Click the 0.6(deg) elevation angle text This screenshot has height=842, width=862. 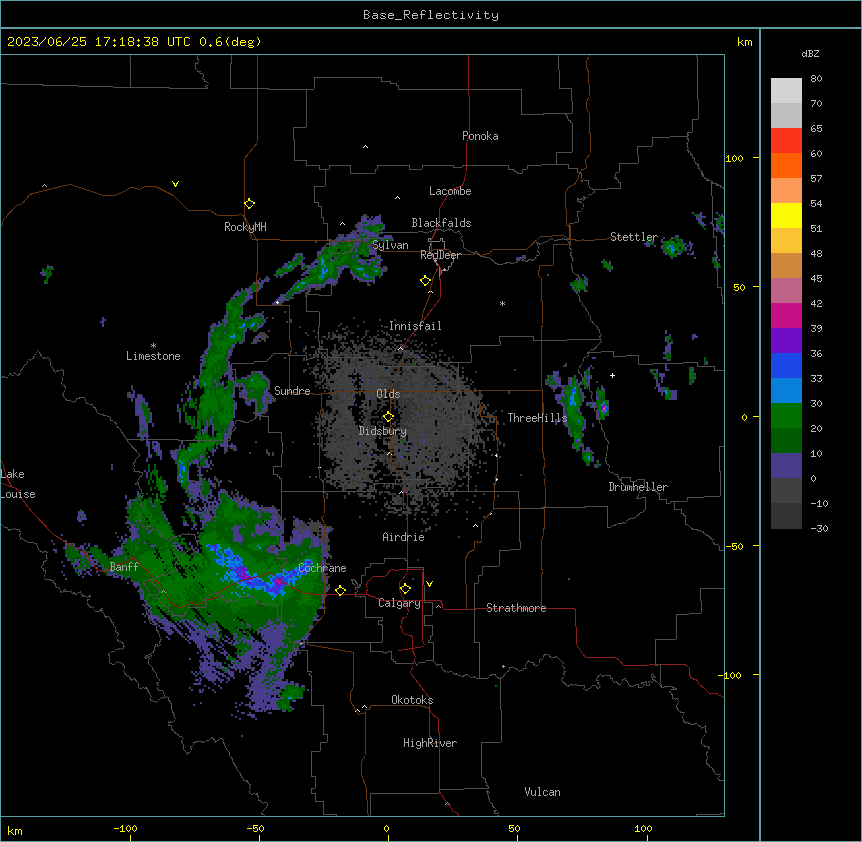click(230, 42)
